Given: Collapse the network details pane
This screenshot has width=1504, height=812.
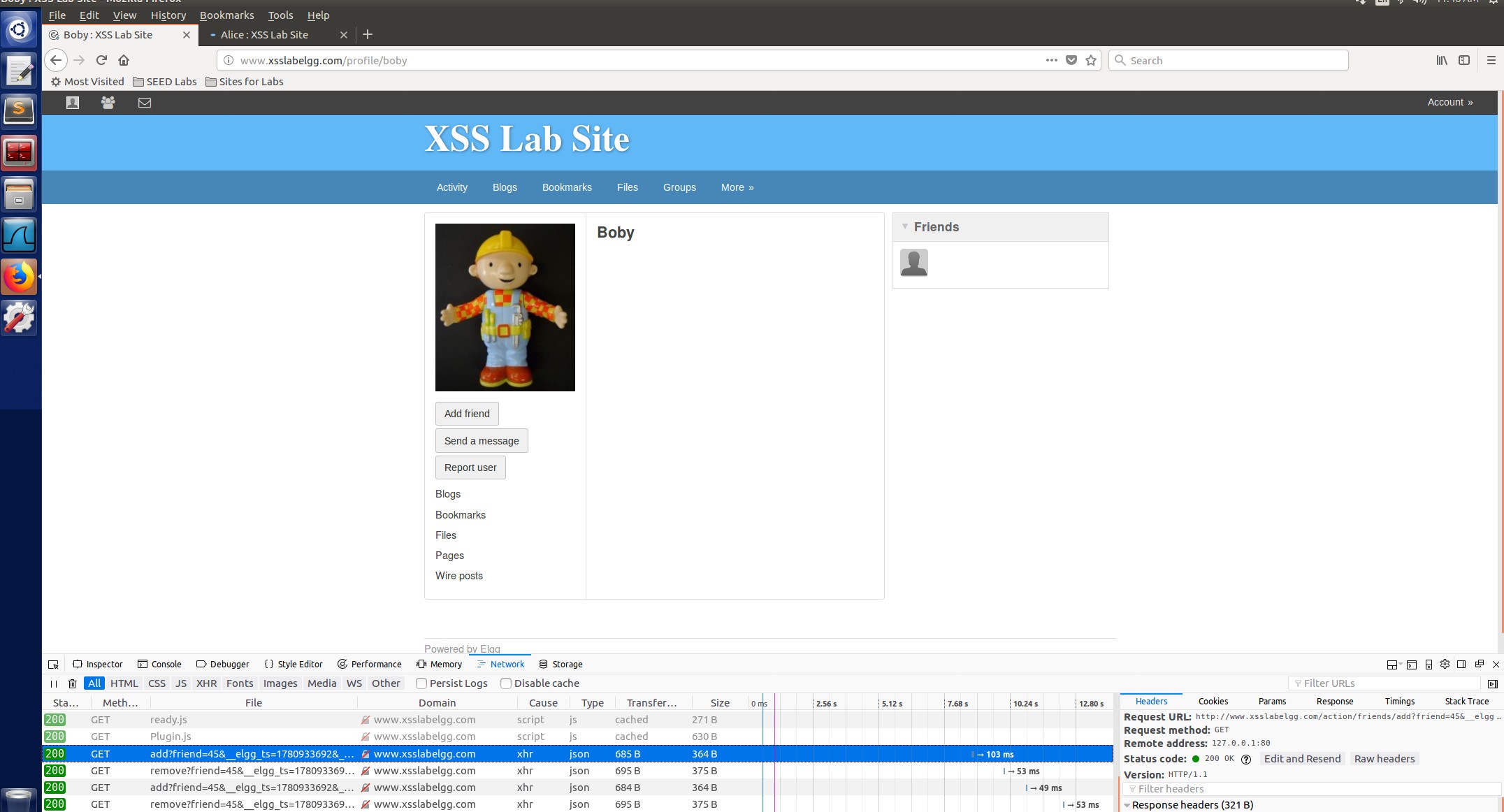Looking at the screenshot, I should (x=1493, y=683).
